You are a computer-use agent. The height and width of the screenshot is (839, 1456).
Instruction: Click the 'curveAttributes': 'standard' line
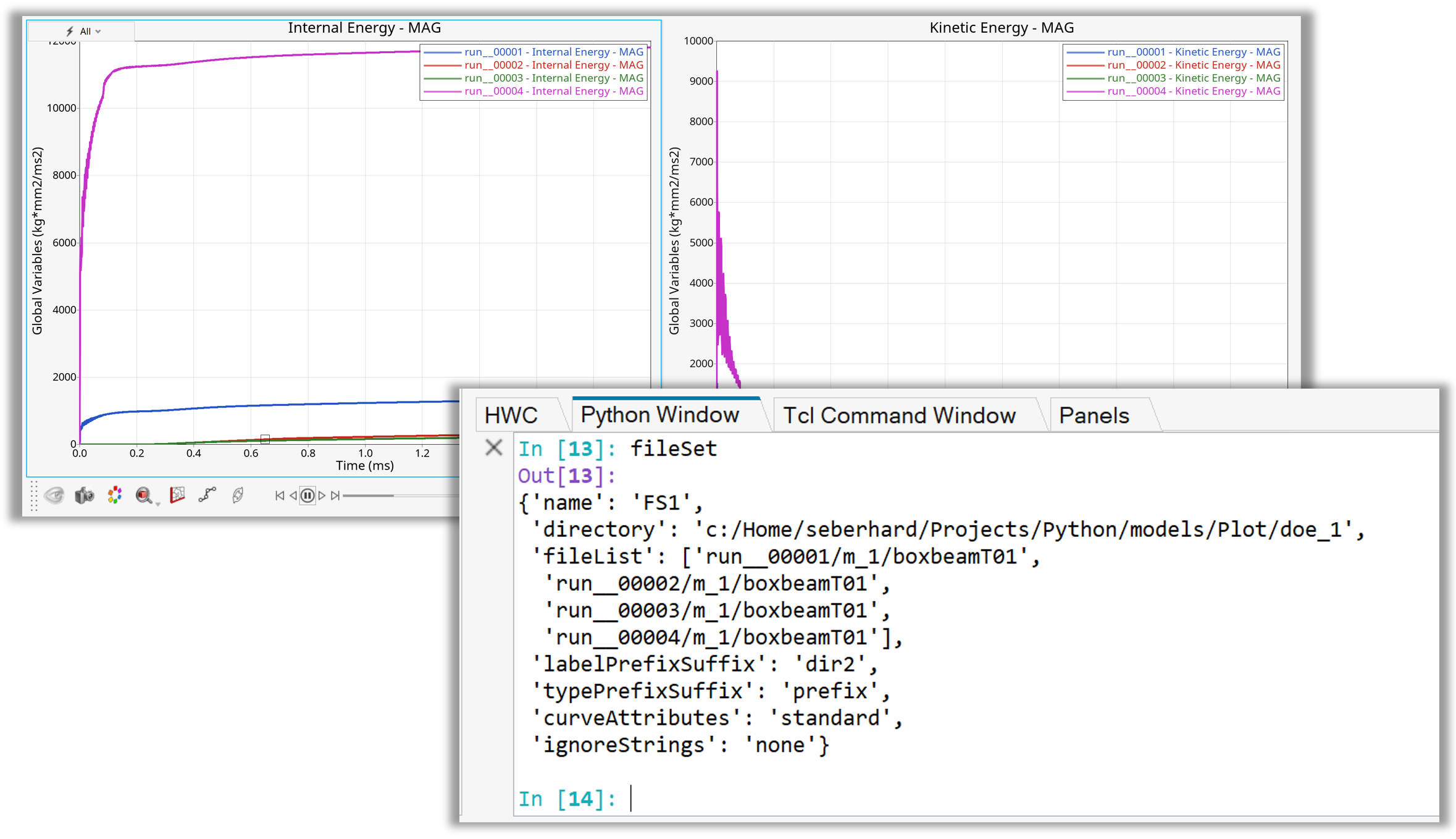(x=716, y=718)
